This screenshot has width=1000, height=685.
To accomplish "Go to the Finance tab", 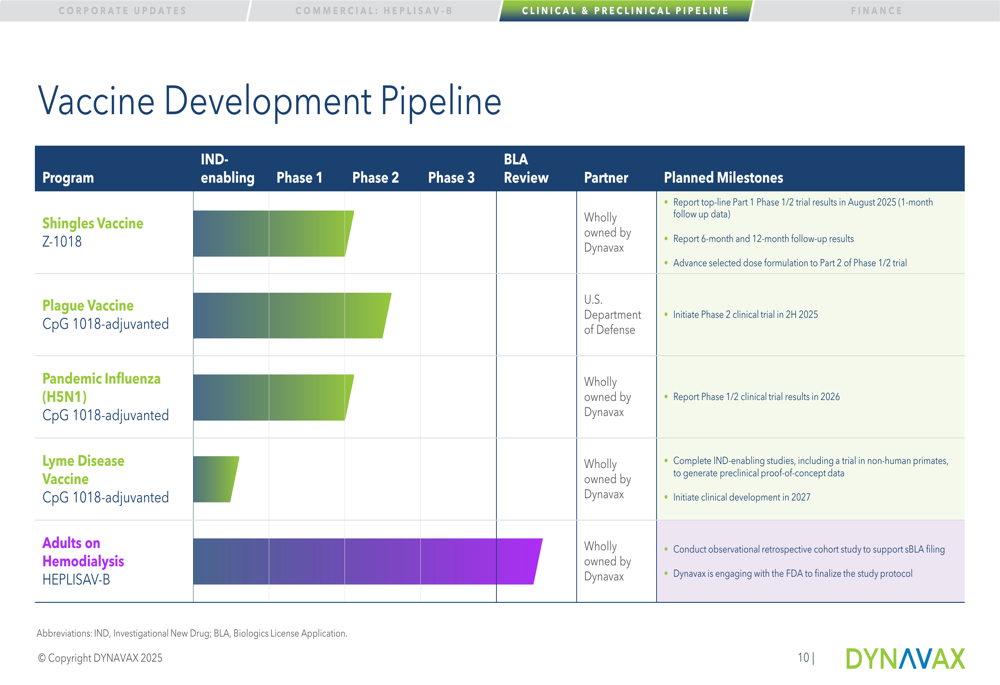I will point(876,11).
